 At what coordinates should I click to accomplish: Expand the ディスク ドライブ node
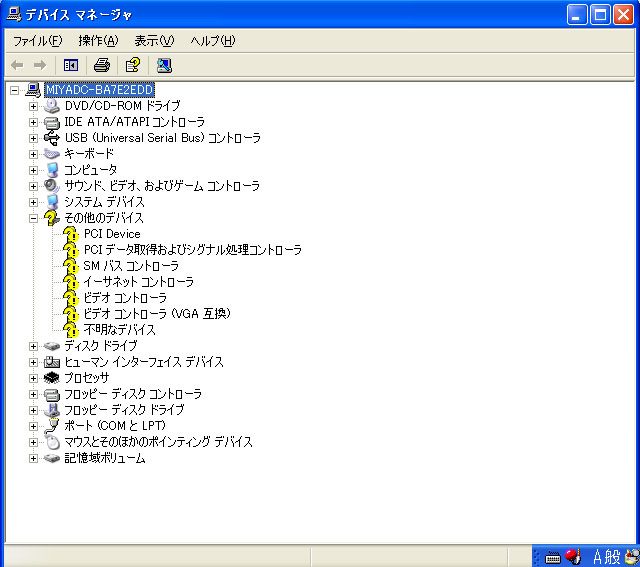(33, 347)
